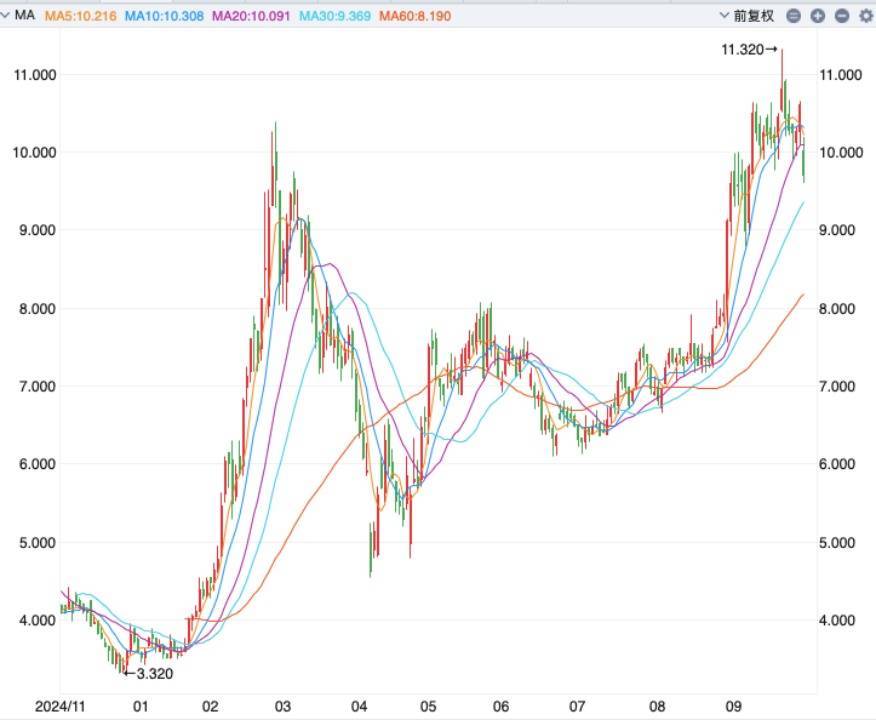This screenshot has height=720, width=876.
Task: Zoom in with the plus icon
Action: pos(817,16)
